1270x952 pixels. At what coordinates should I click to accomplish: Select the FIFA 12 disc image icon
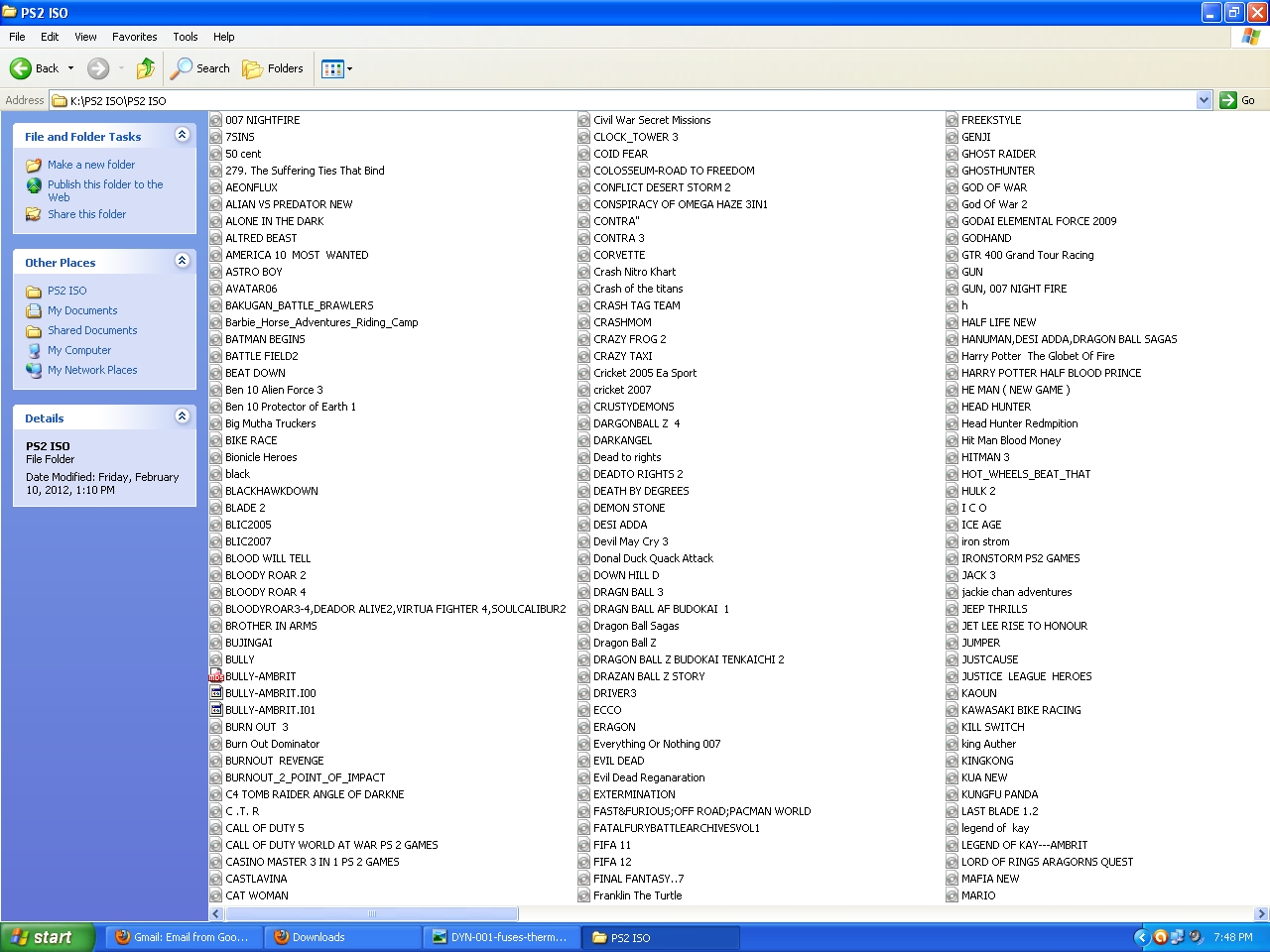coord(584,862)
